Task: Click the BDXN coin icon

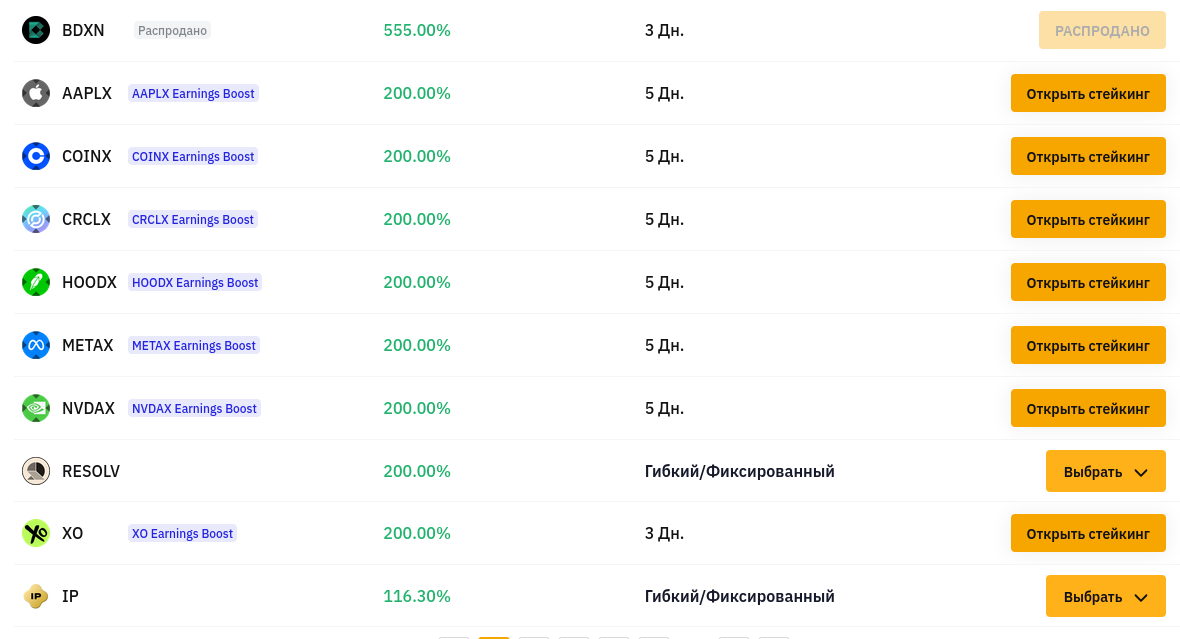Action: (35, 30)
